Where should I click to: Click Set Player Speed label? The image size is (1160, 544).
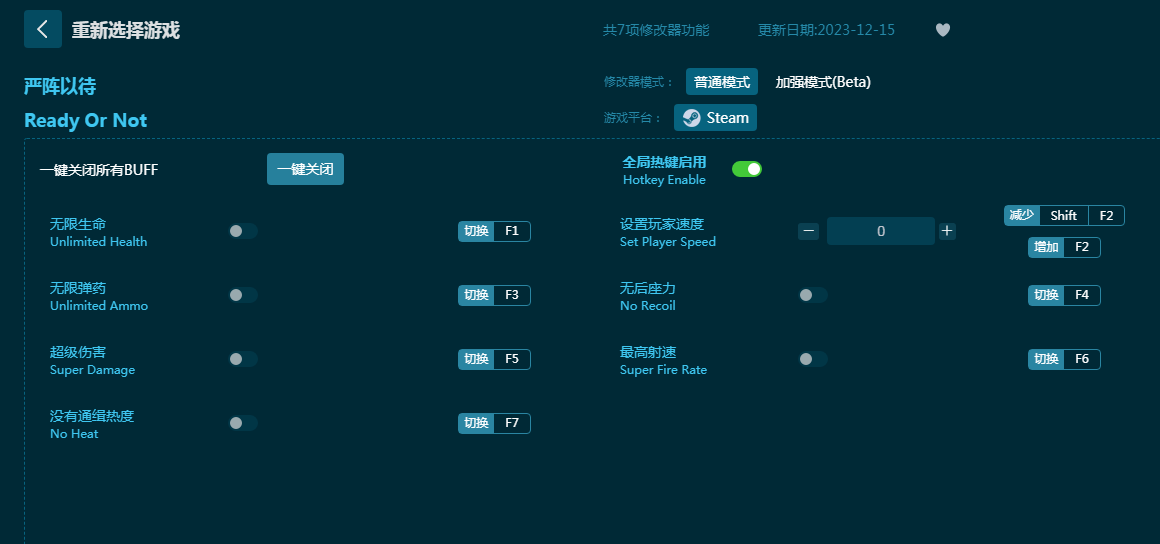tap(668, 242)
